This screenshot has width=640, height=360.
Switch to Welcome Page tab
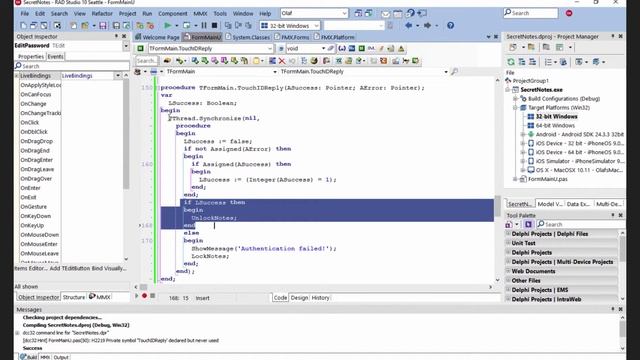[x=158, y=37]
